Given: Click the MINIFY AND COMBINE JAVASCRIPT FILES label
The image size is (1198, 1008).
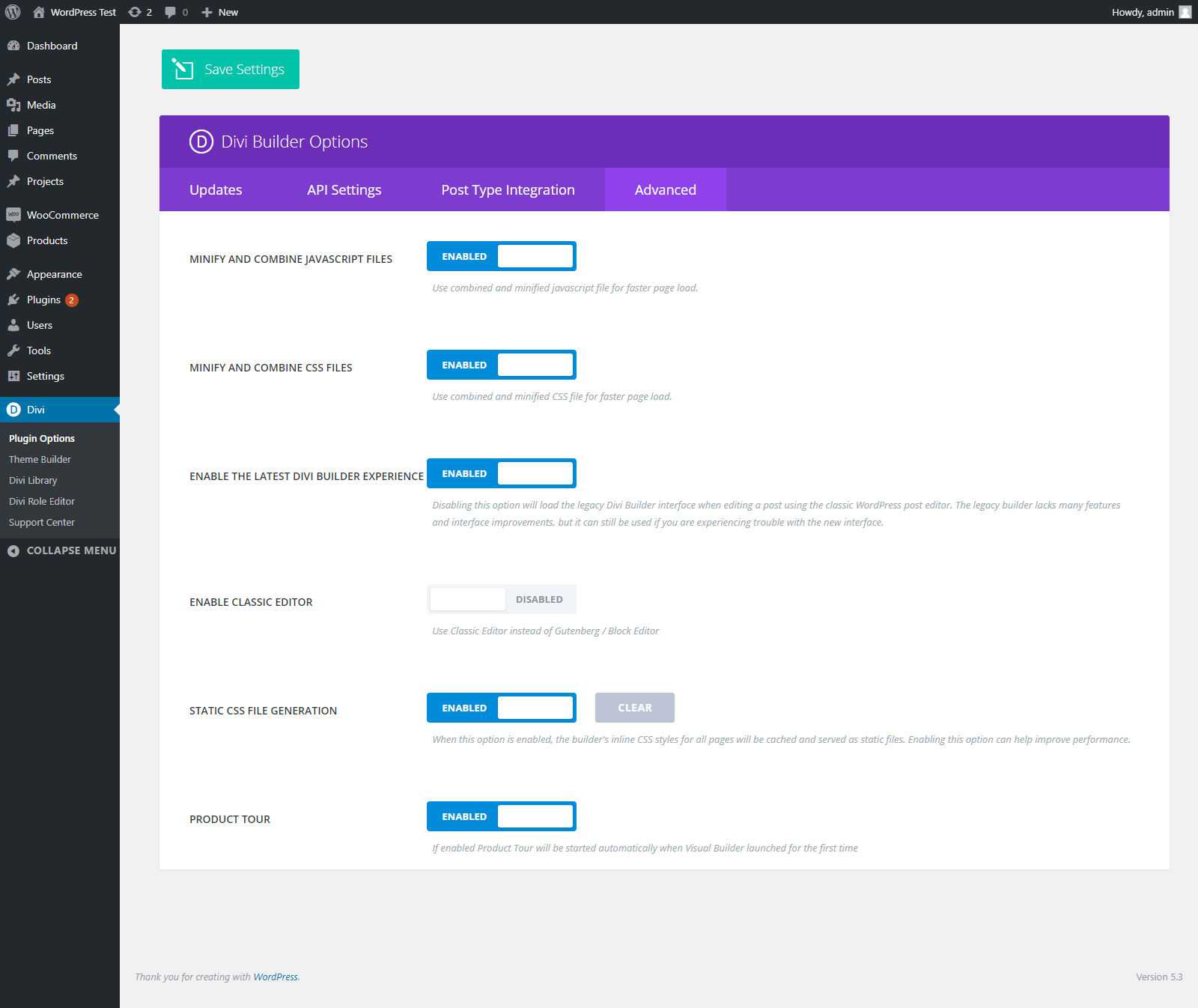Looking at the screenshot, I should pos(291,259).
